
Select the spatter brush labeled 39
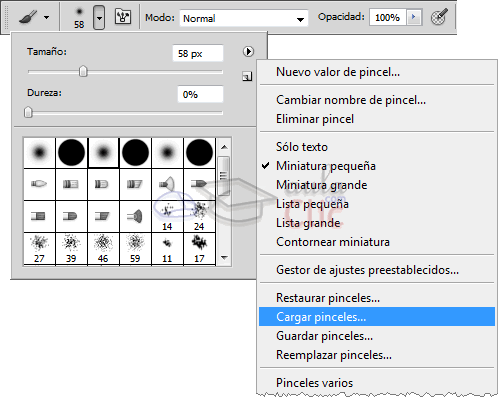(71, 249)
